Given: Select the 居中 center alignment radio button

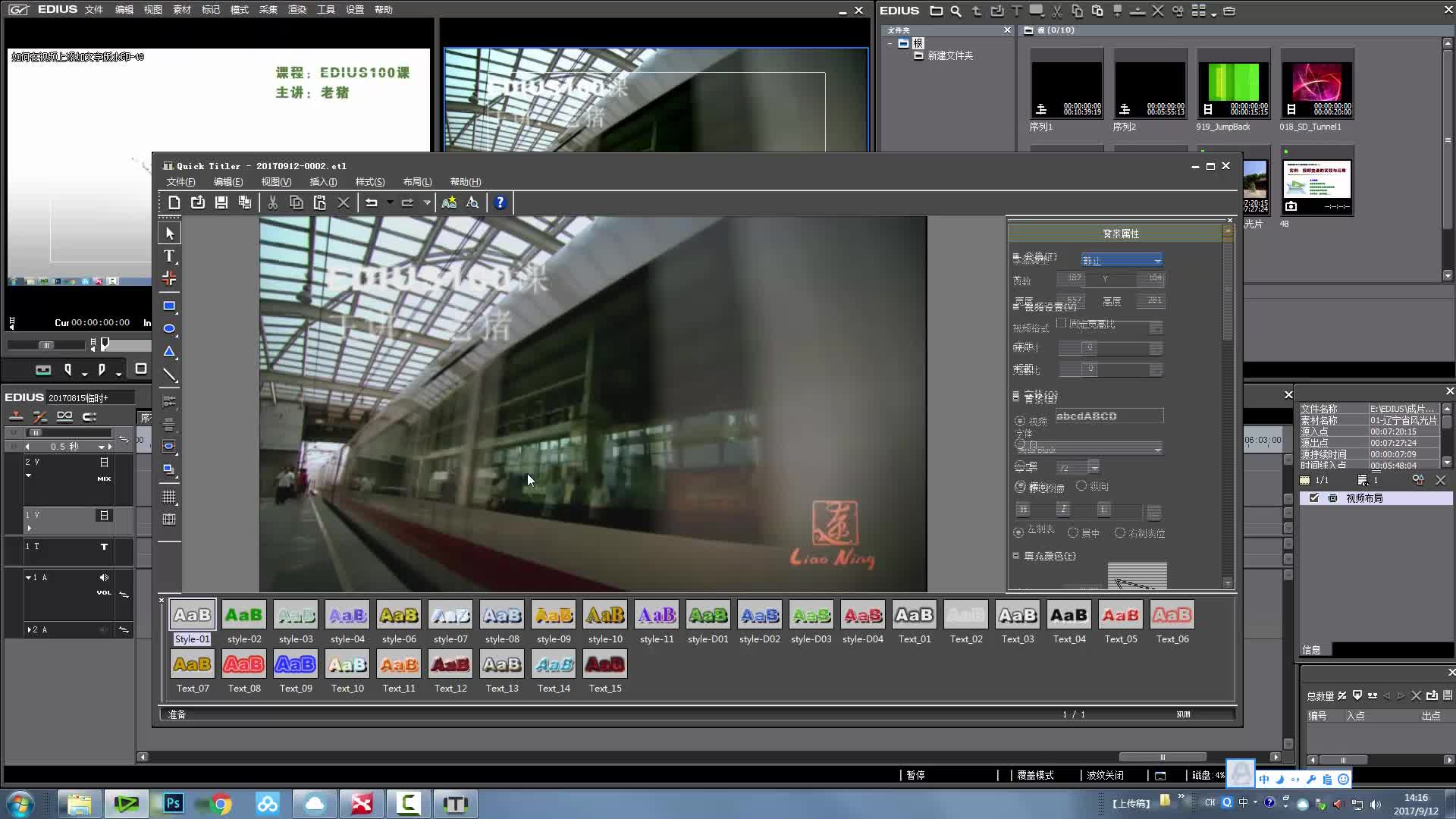Looking at the screenshot, I should [1073, 533].
